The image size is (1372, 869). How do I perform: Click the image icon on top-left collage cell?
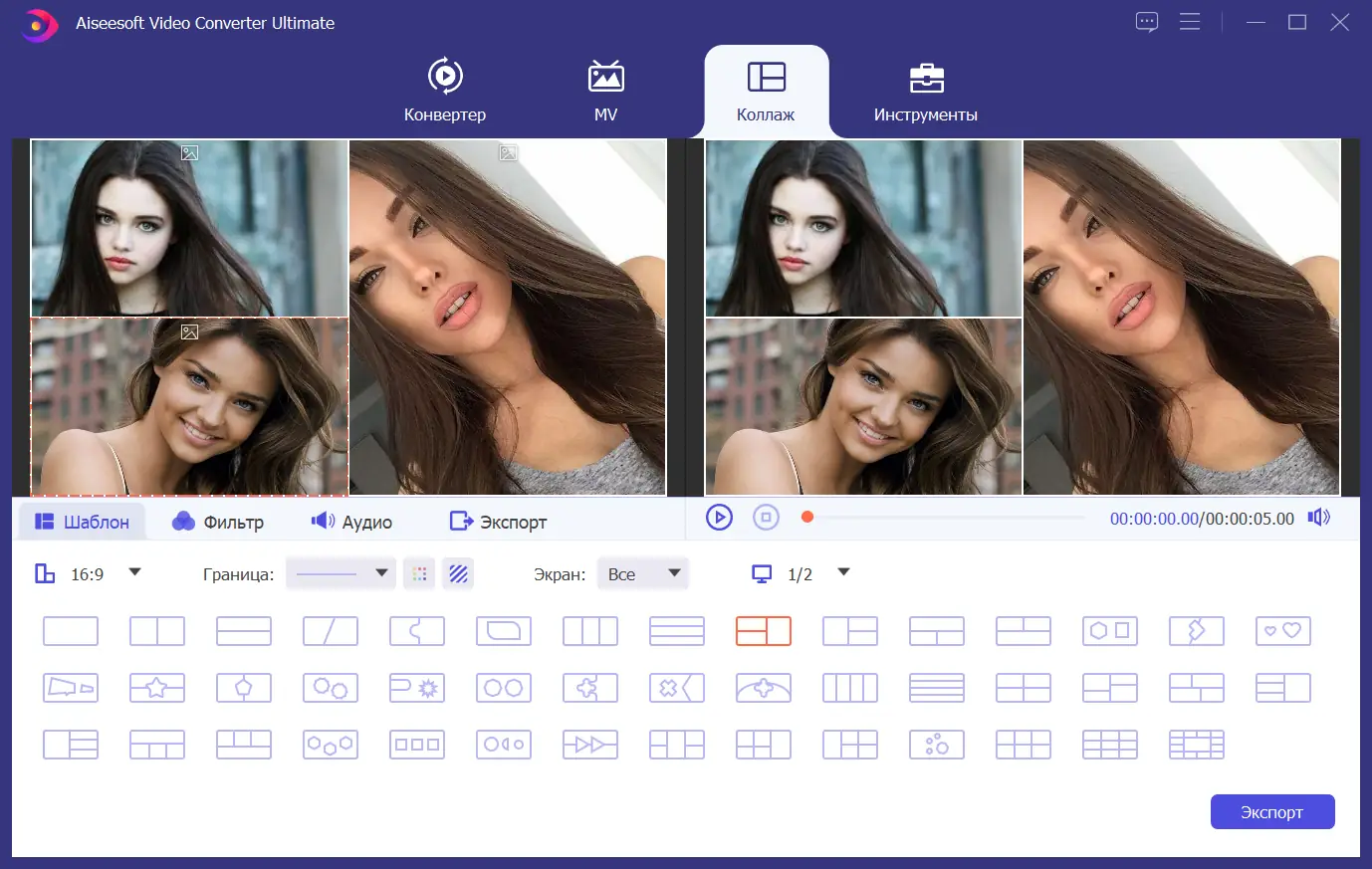[189, 152]
